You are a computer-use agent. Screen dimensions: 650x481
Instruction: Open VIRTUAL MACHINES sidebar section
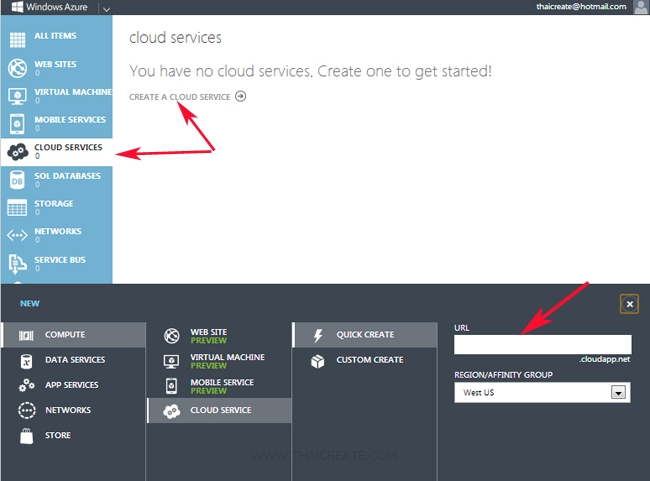[x=73, y=92]
